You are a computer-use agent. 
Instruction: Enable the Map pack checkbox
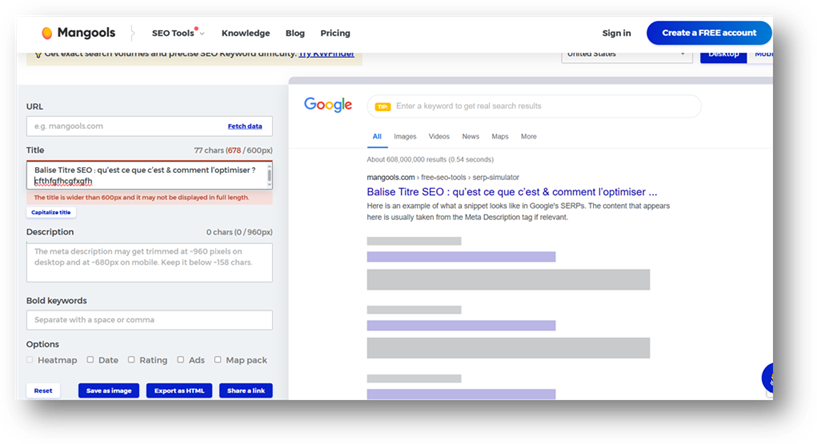[218, 360]
